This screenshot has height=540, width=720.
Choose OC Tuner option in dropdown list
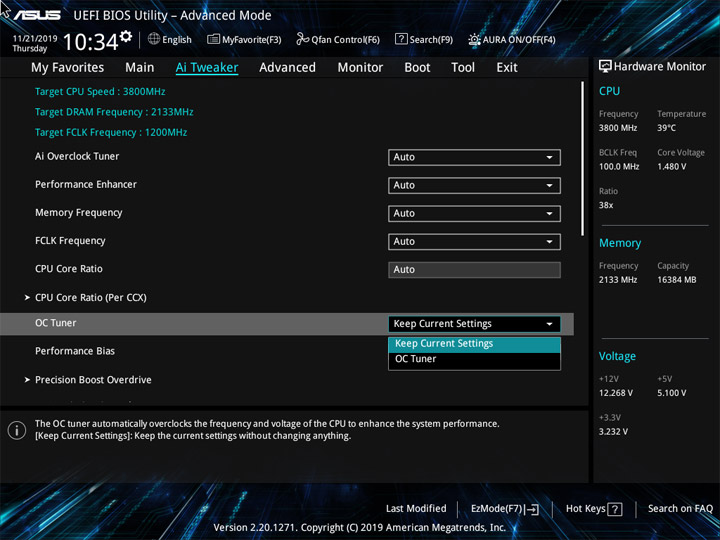coord(474,359)
